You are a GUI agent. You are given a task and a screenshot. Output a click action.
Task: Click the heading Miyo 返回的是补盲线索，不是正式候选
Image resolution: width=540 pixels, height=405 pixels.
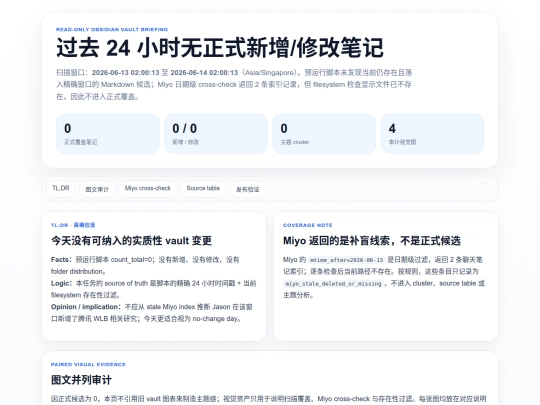372,240
